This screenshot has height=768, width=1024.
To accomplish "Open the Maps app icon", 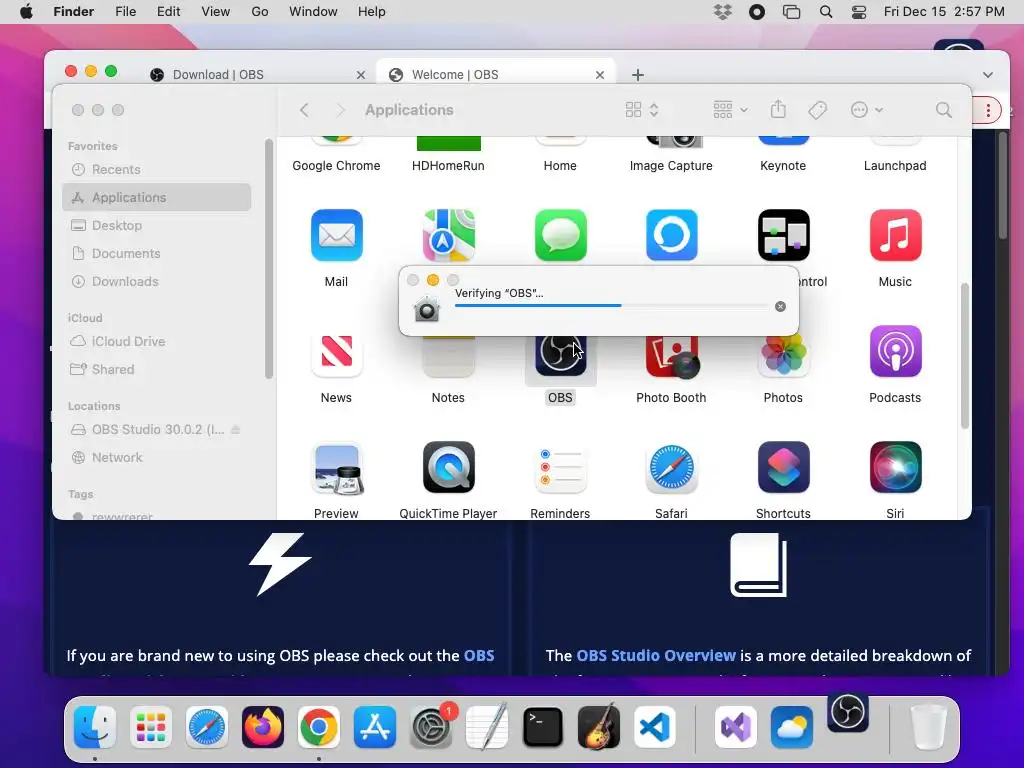I will [449, 235].
